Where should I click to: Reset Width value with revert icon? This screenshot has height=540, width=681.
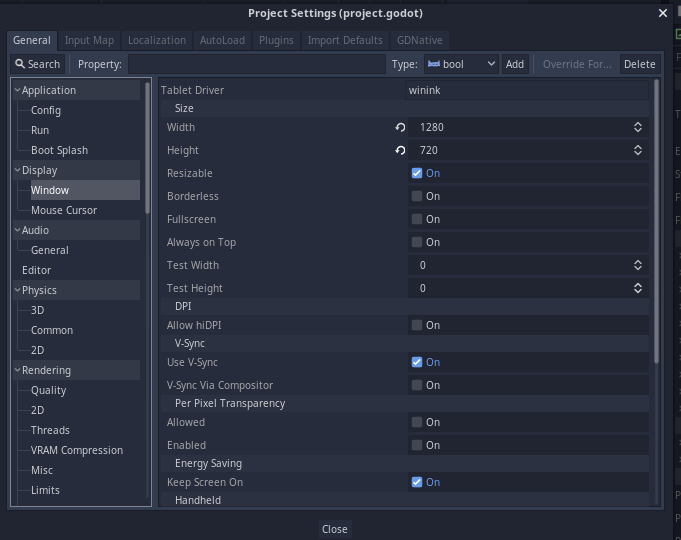pos(400,128)
